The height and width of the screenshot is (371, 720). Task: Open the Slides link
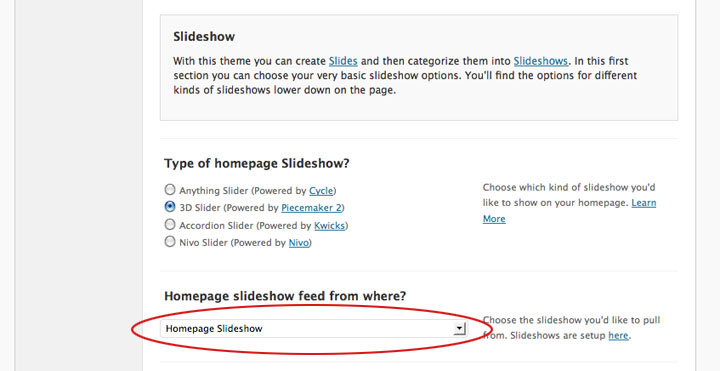click(x=343, y=61)
